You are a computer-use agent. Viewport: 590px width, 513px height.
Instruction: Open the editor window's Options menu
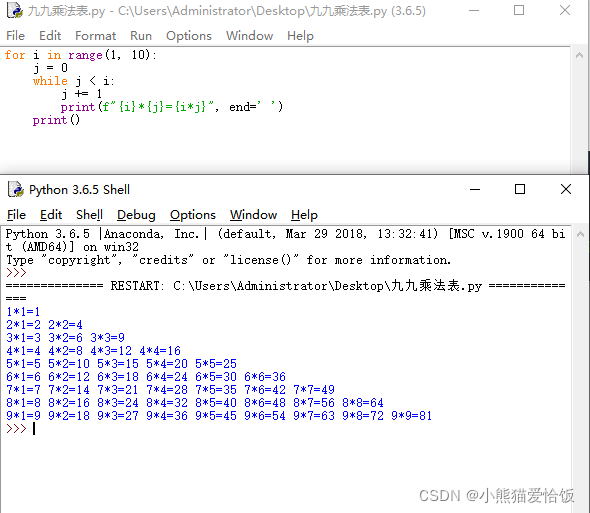tap(189, 36)
